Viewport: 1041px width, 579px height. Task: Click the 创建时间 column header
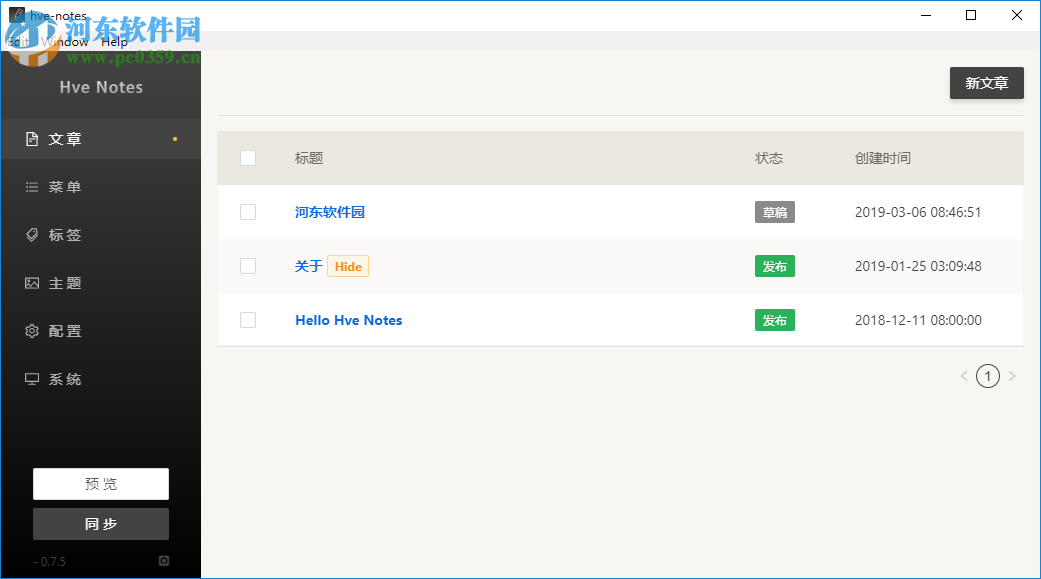(882, 158)
